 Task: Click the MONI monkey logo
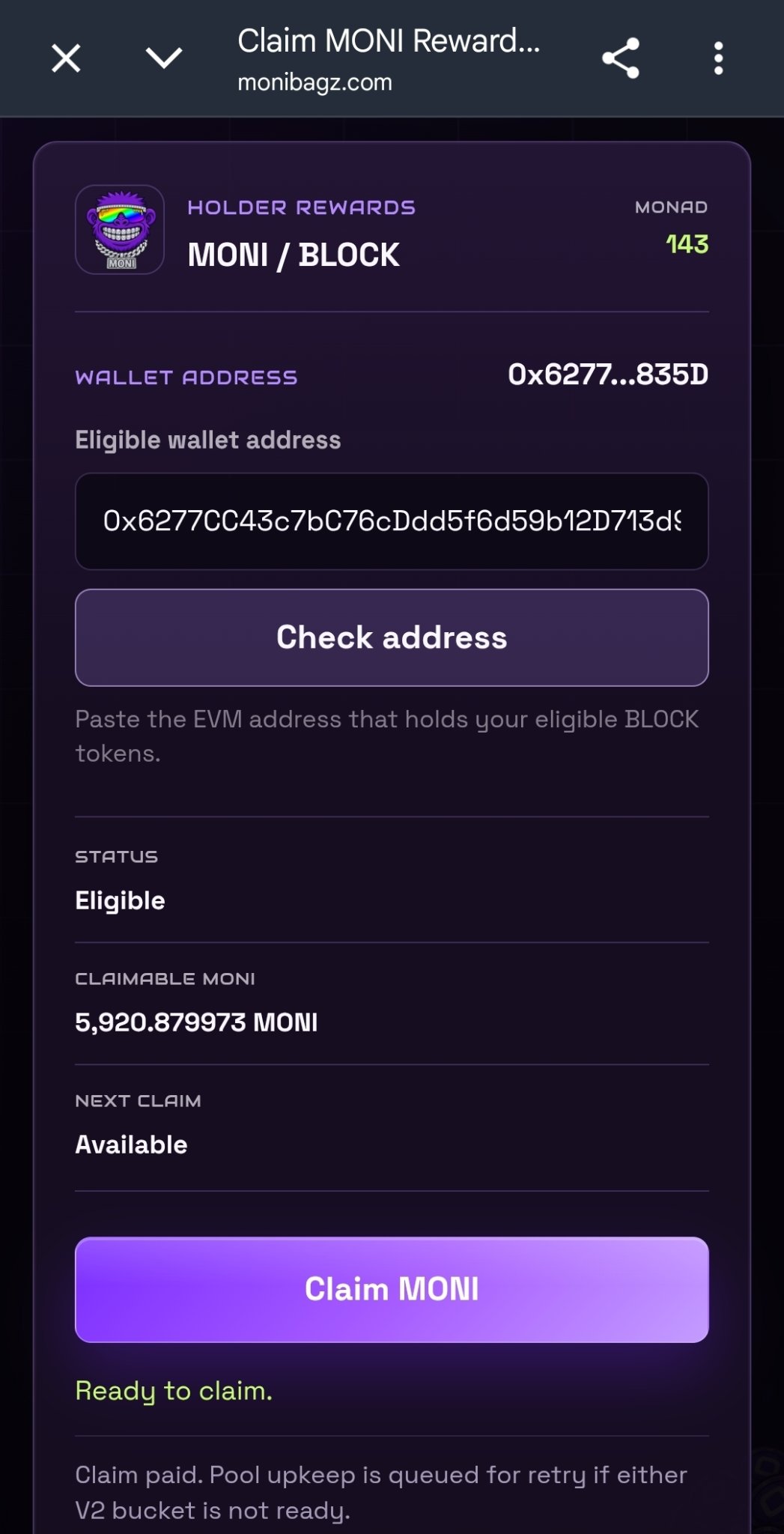click(x=120, y=230)
